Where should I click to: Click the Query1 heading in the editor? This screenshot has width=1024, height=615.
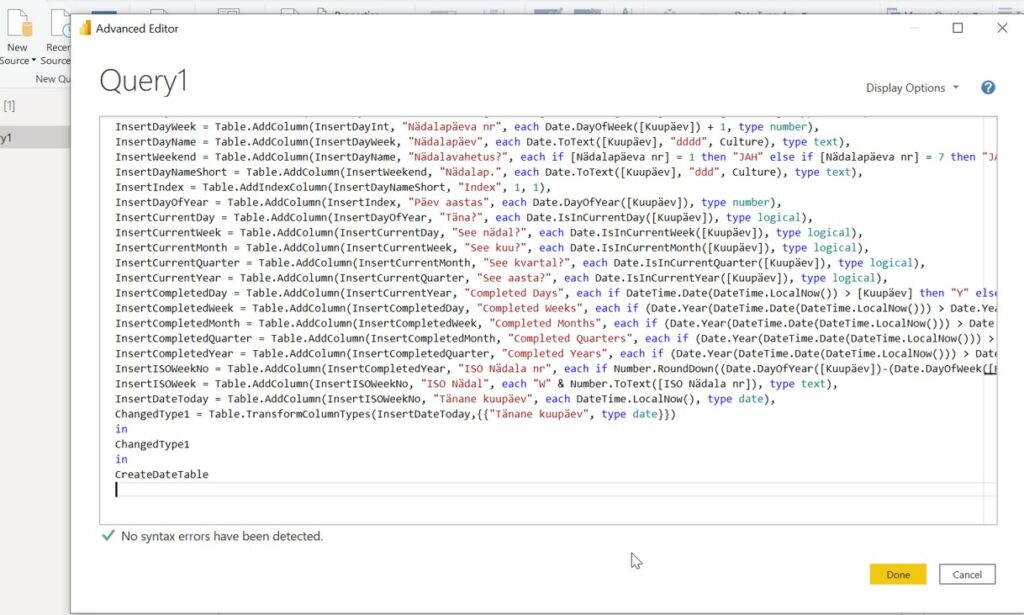[x=143, y=82]
